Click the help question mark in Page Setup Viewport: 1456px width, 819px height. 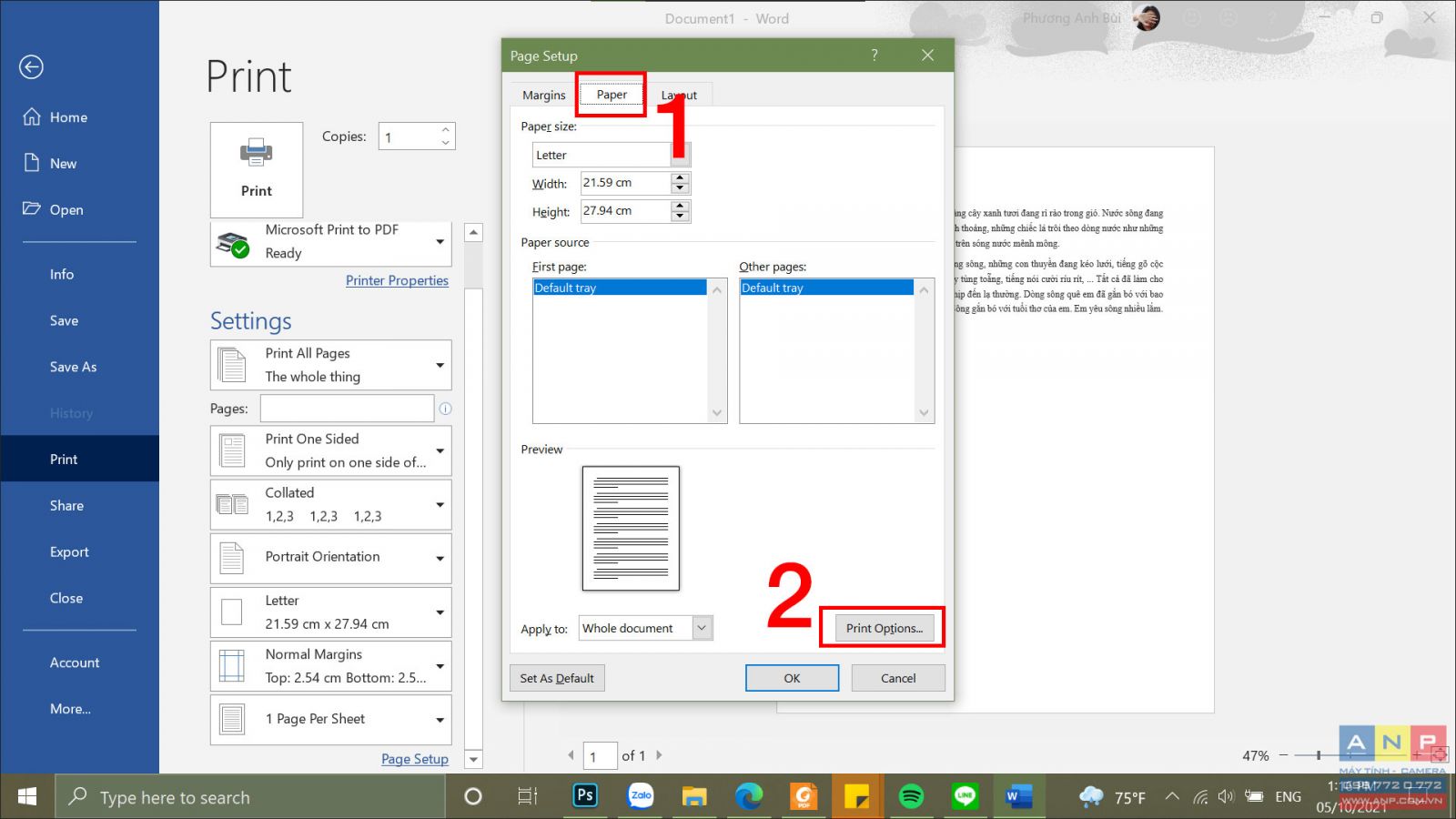click(x=875, y=56)
